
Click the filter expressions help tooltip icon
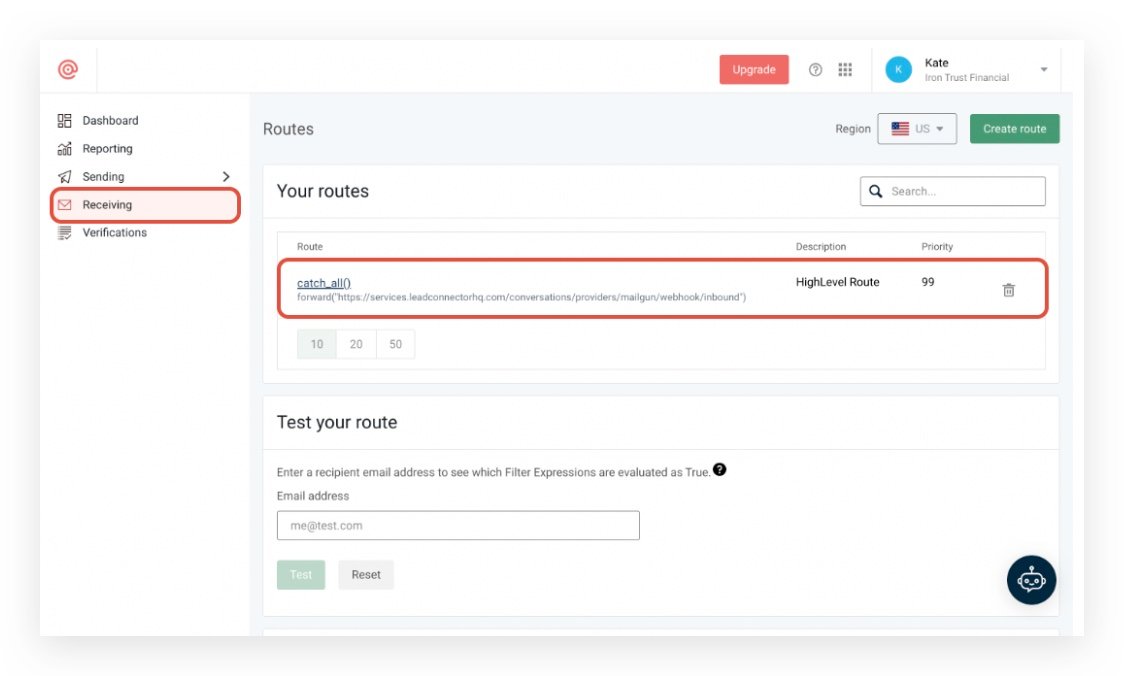tap(719, 470)
